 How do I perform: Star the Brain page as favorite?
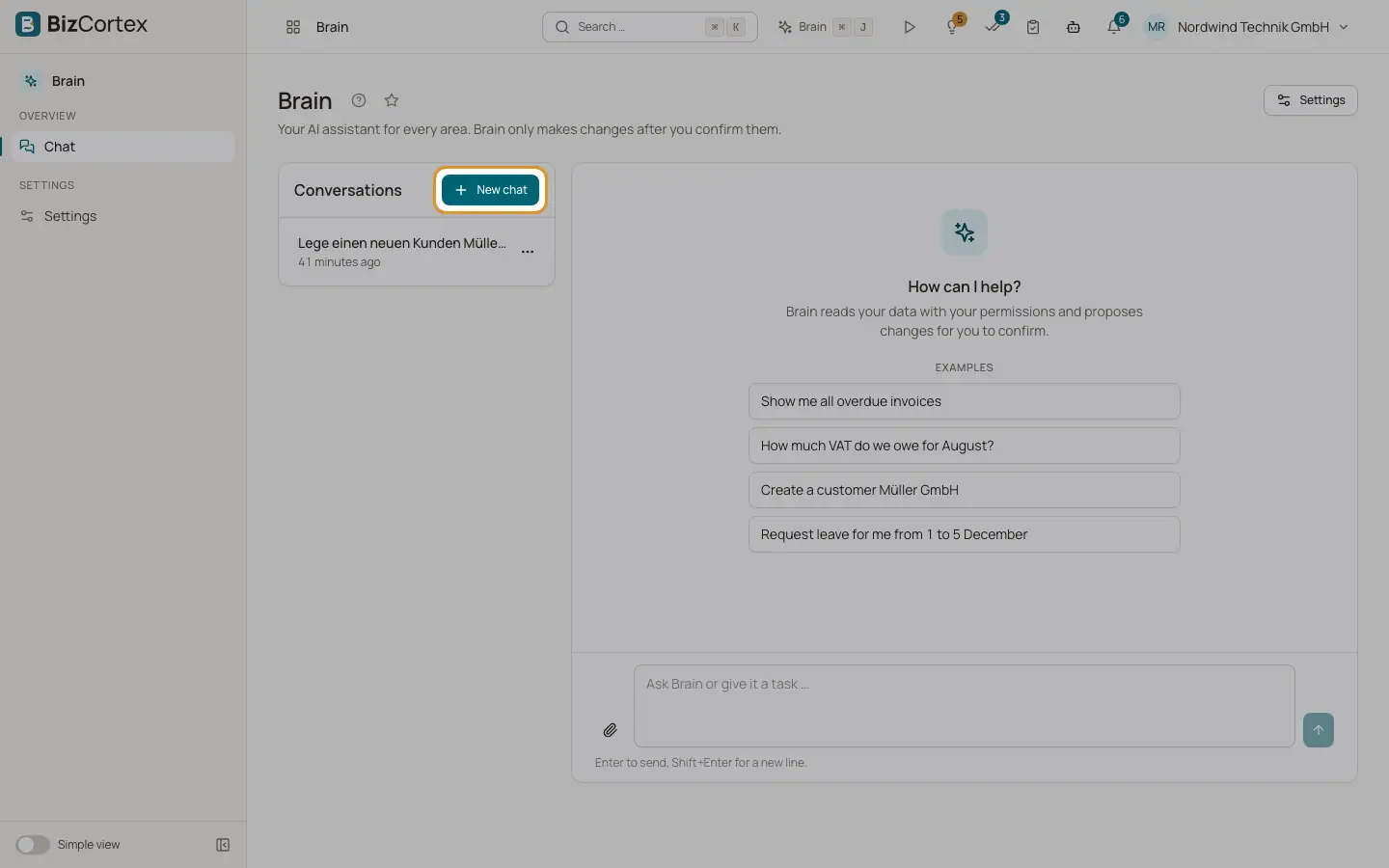[x=392, y=100]
